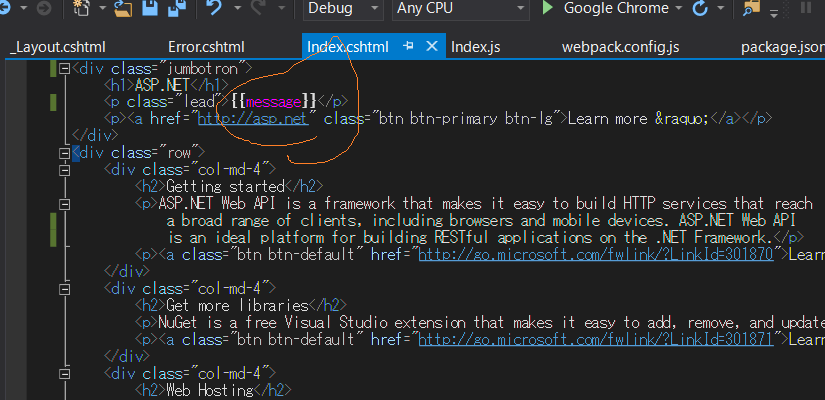The image size is (825, 400).
Task: Click the Open File folder icon
Action: (123, 8)
